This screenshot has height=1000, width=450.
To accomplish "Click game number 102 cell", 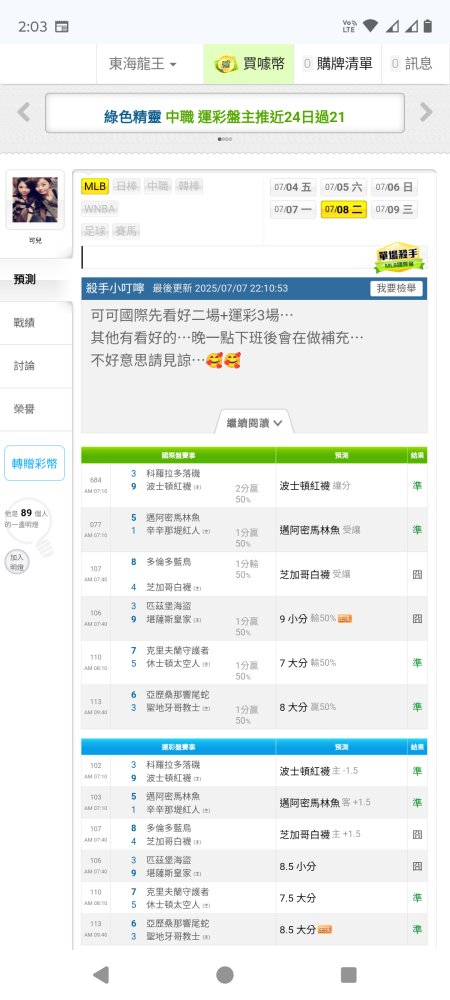I will [x=96, y=770].
